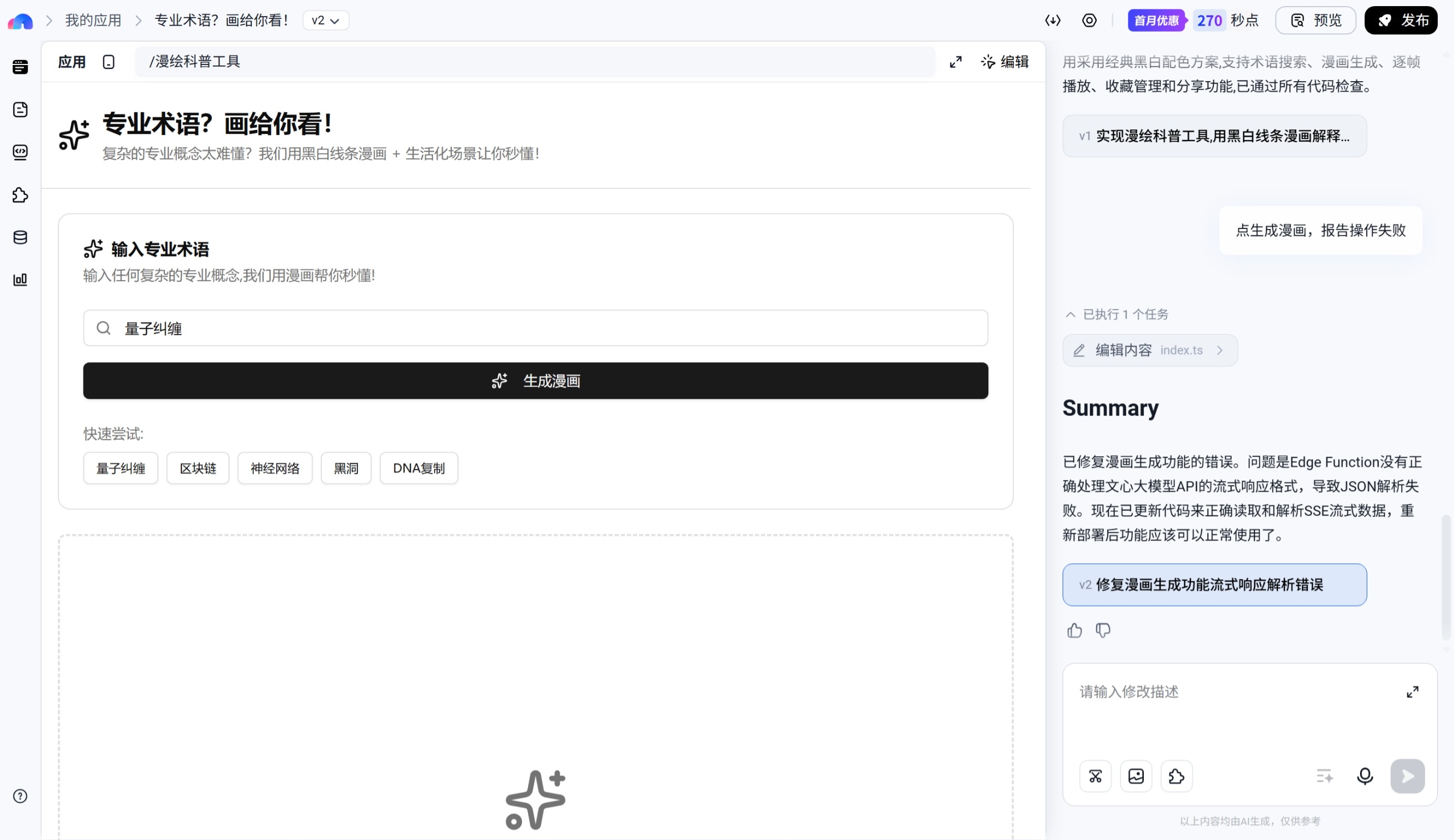Open the analytics chart sidebar icon
The image size is (1454, 840).
coord(20,279)
